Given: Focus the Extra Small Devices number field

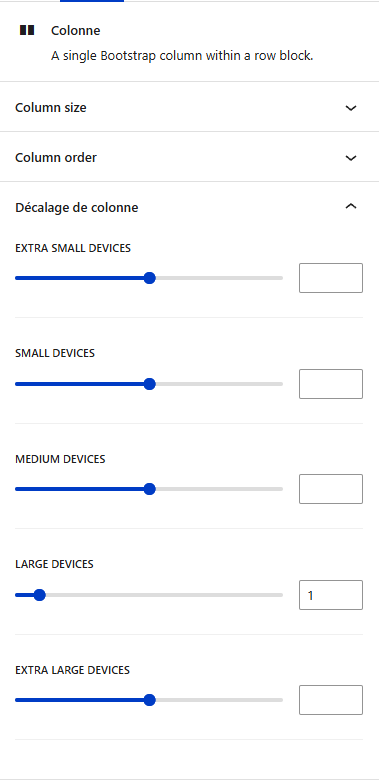Looking at the screenshot, I should click(331, 278).
